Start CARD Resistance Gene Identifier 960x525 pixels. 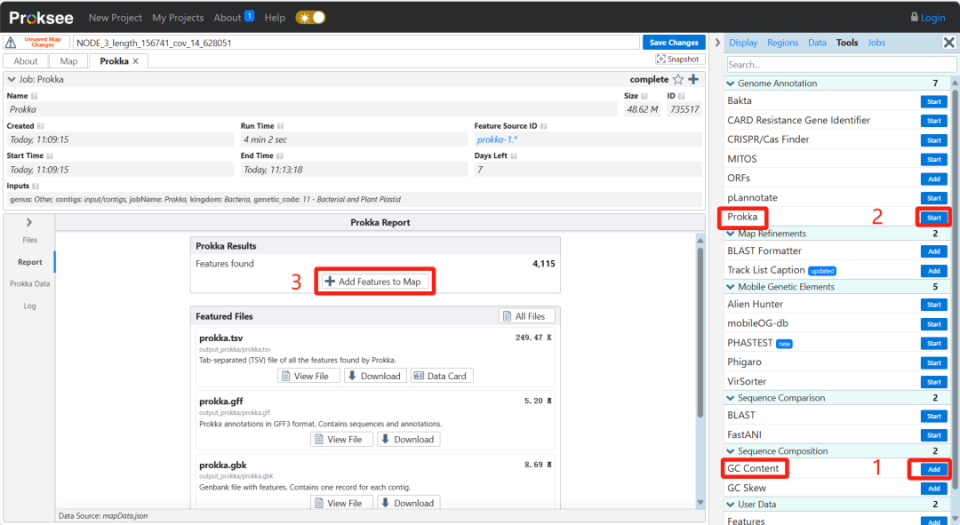[x=934, y=121]
